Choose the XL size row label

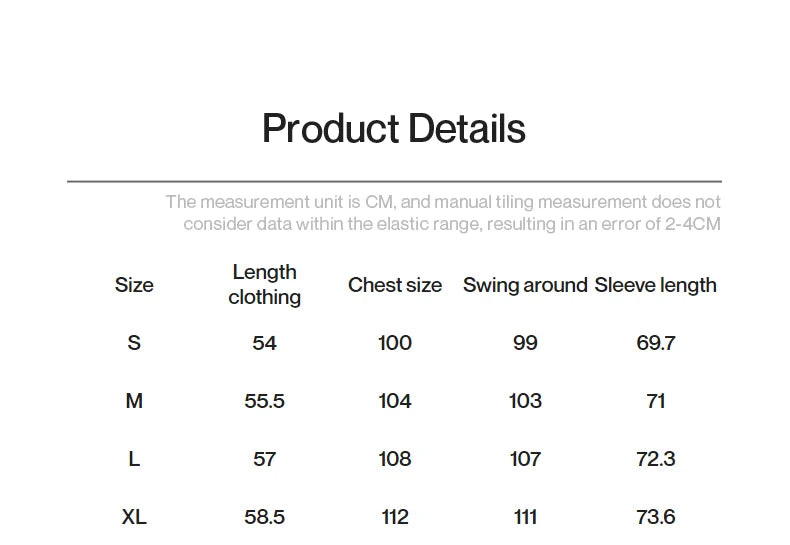(x=134, y=517)
